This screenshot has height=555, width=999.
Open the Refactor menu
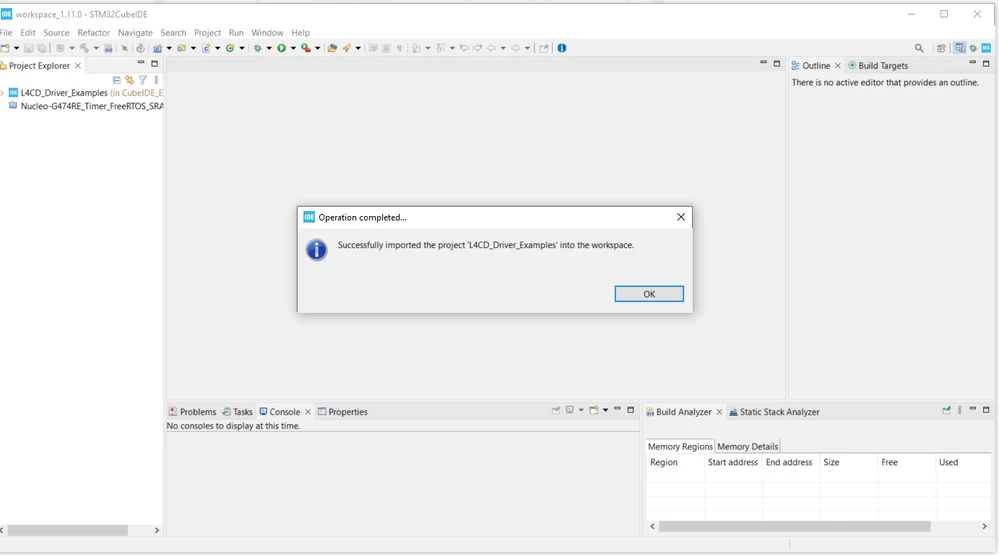(x=94, y=32)
